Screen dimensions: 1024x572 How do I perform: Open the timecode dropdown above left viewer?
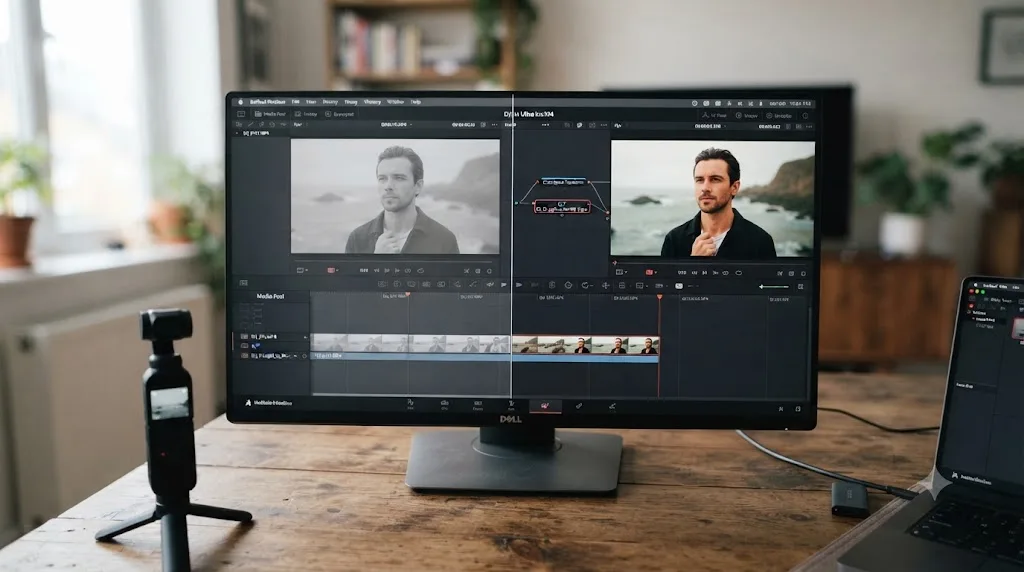pos(396,125)
